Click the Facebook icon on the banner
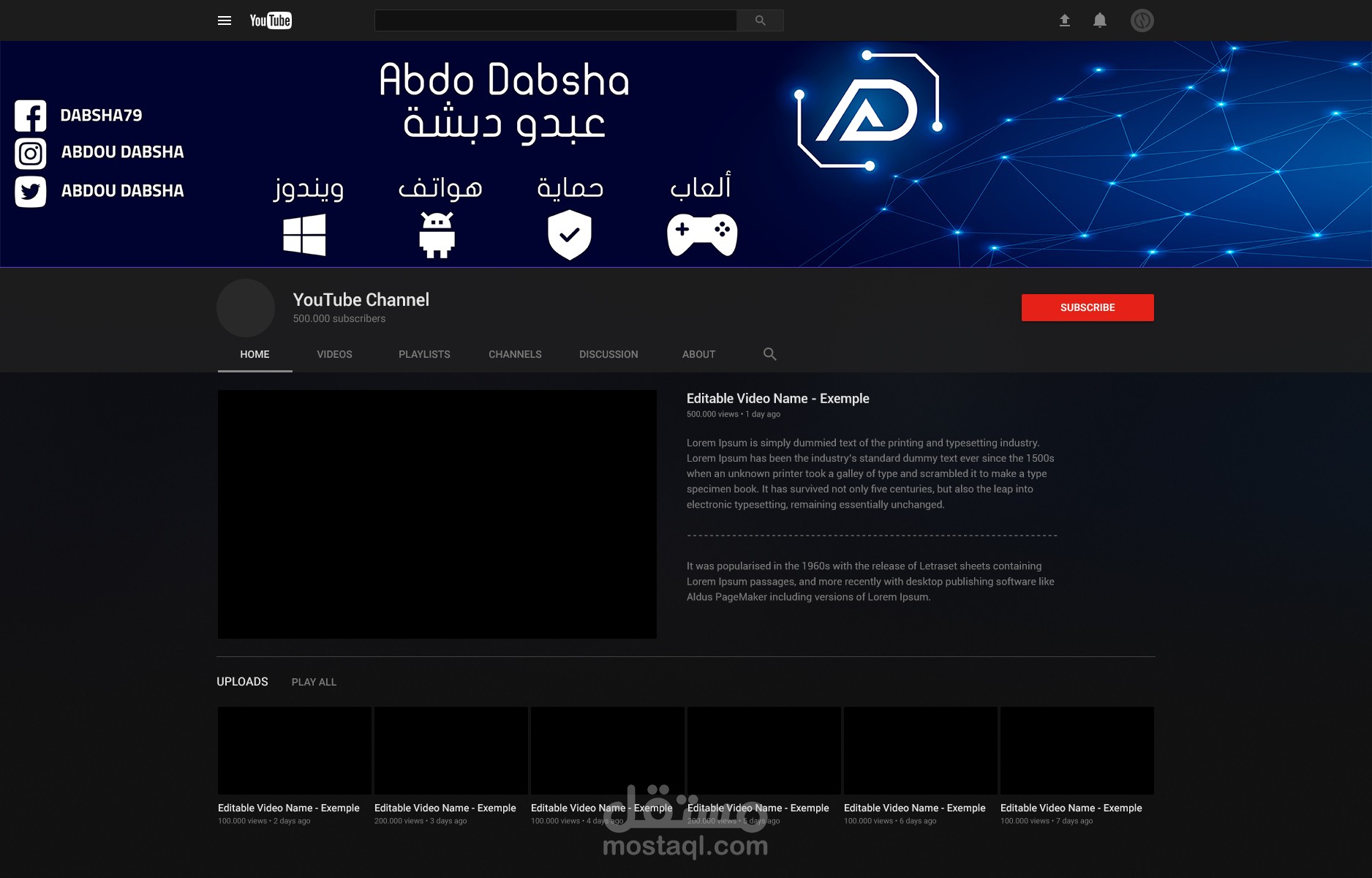 (31, 116)
